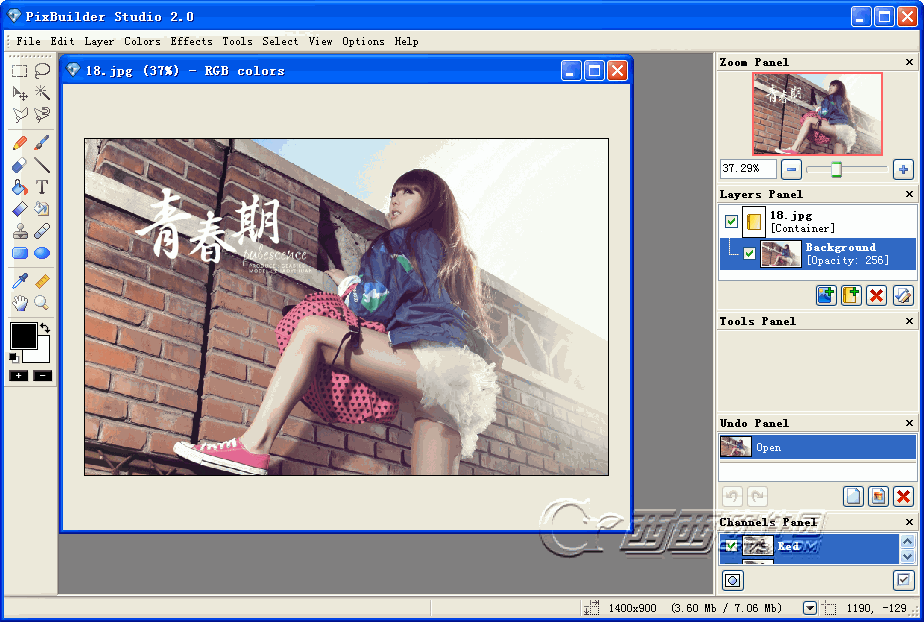The image size is (924, 622).
Task: Click the zoom level slider handle
Action: pos(836,170)
